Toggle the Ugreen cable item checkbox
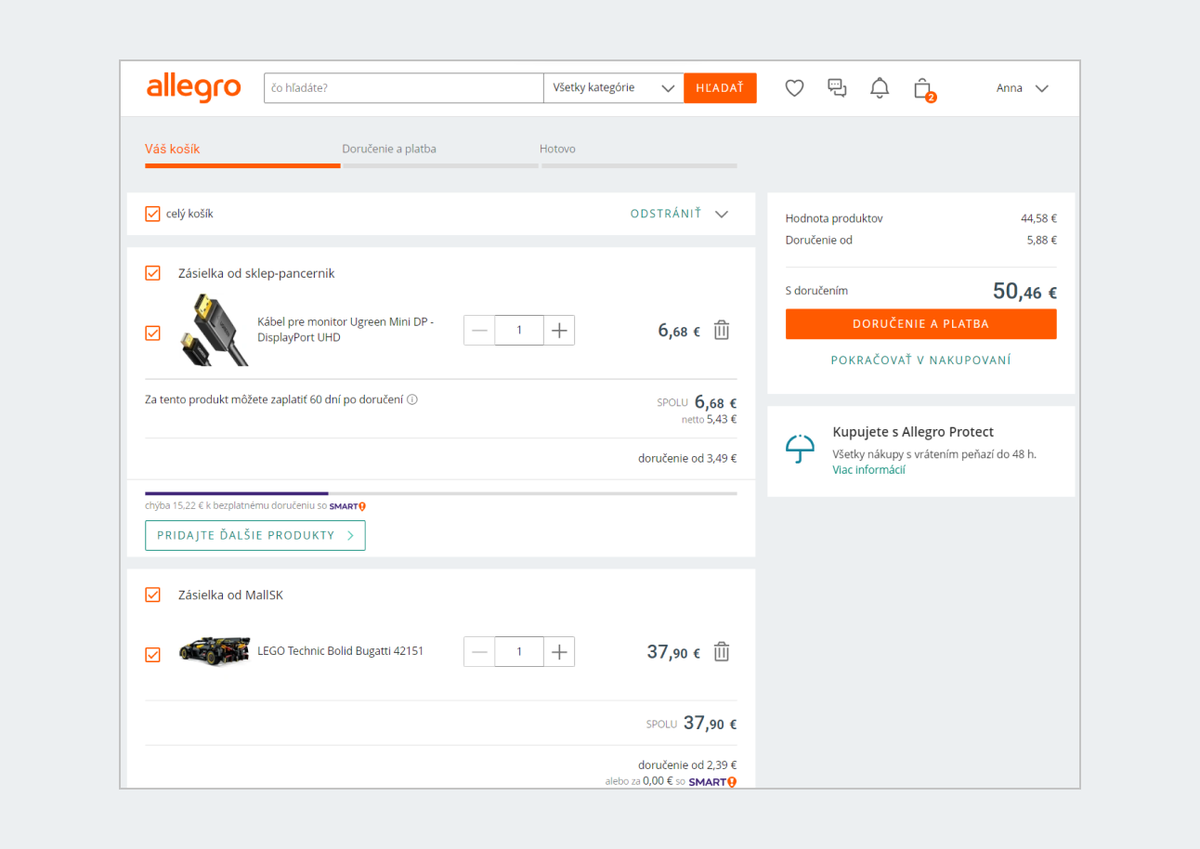The height and width of the screenshot is (849, 1200). (x=153, y=333)
